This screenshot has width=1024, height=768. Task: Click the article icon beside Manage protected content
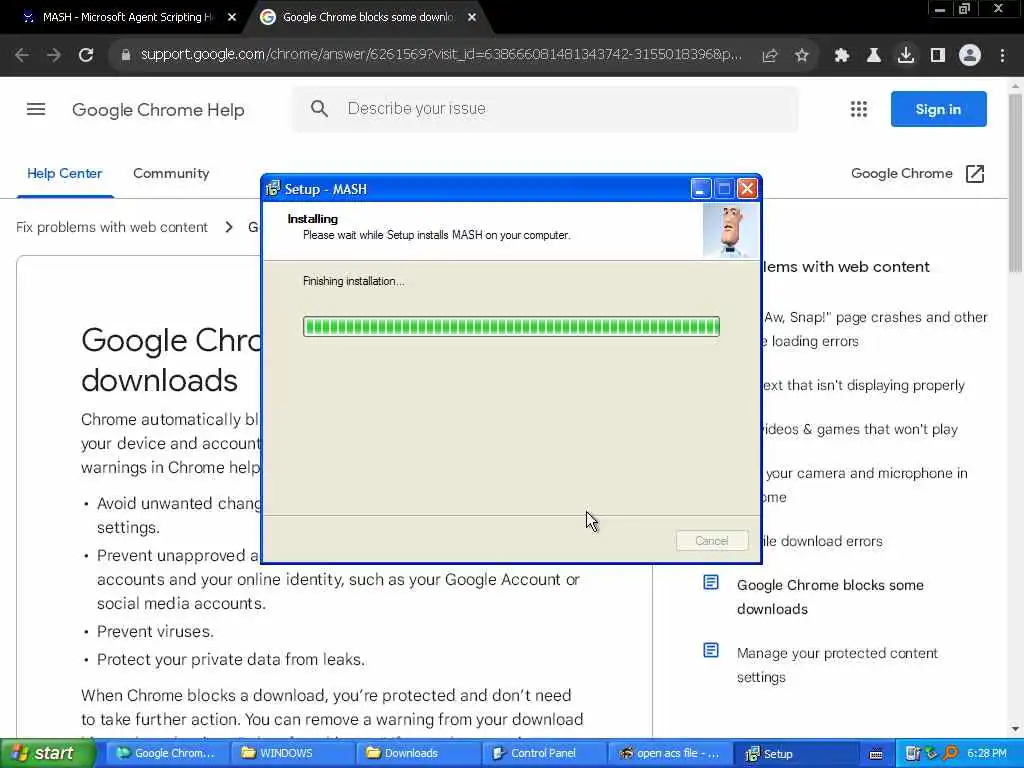tap(711, 650)
